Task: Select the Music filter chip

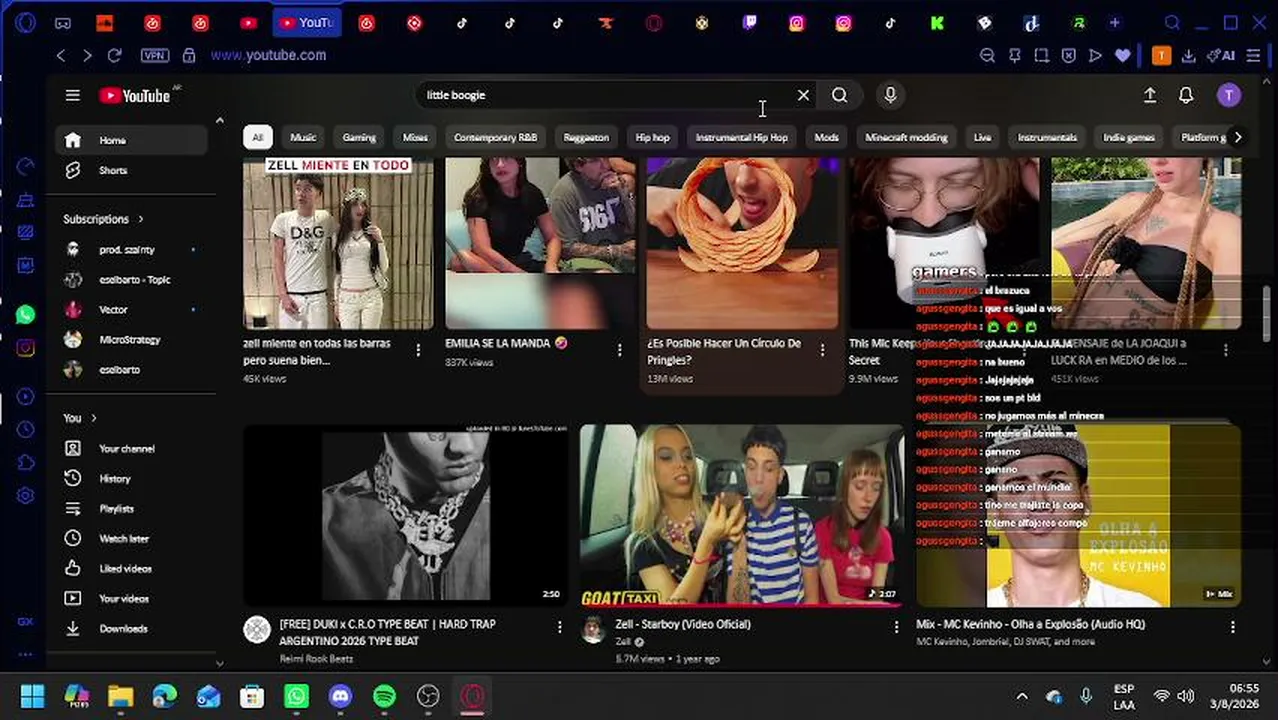Action: point(303,137)
